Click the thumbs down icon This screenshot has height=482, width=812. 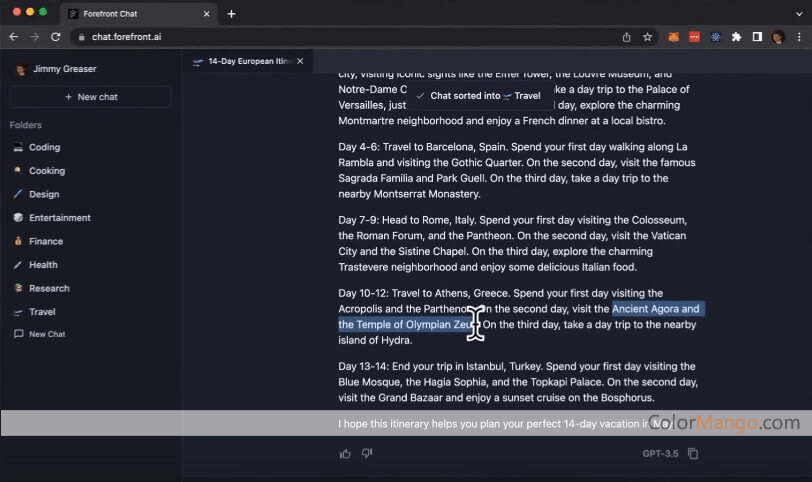click(367, 454)
